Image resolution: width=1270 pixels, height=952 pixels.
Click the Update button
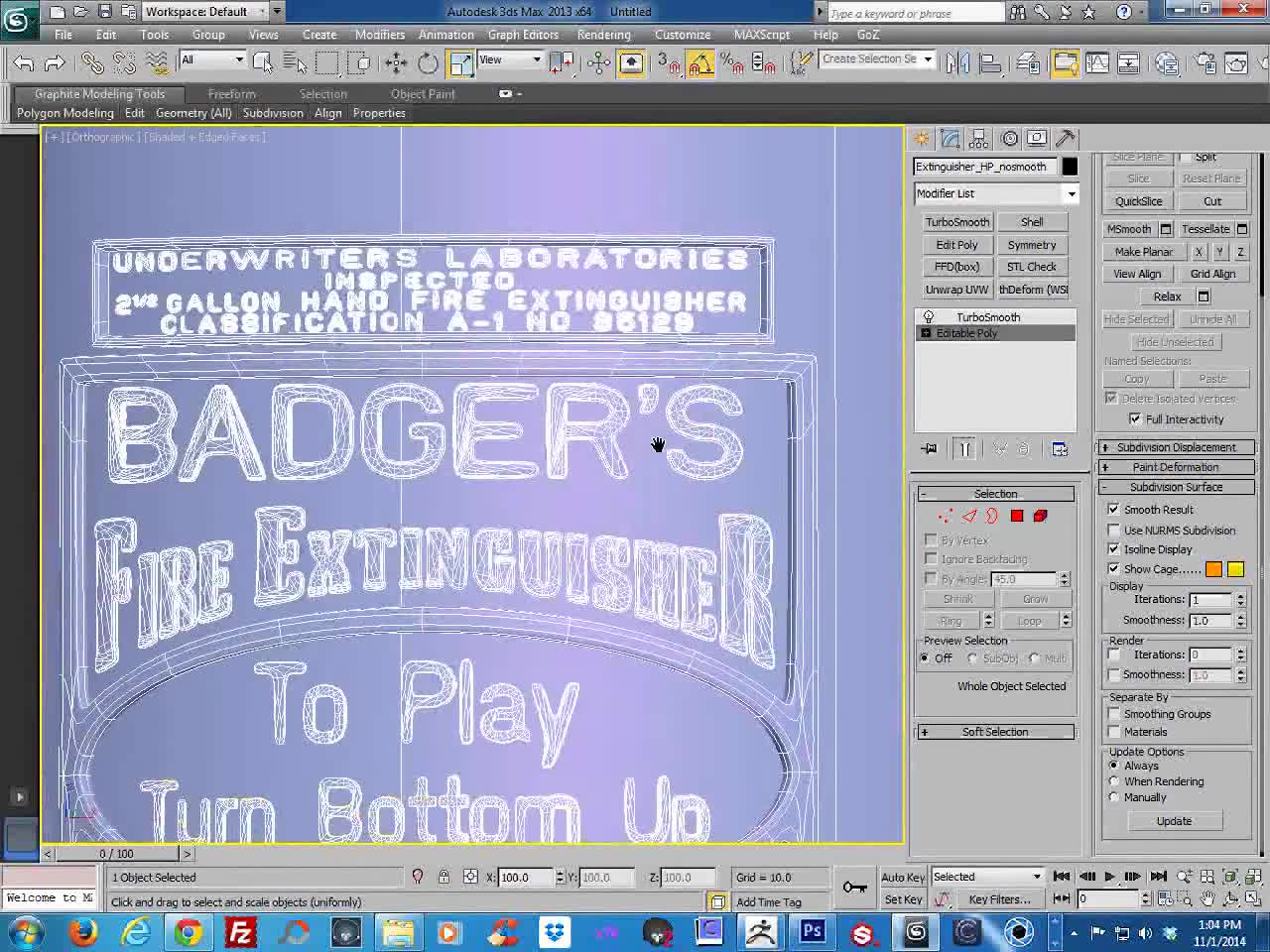(1174, 821)
